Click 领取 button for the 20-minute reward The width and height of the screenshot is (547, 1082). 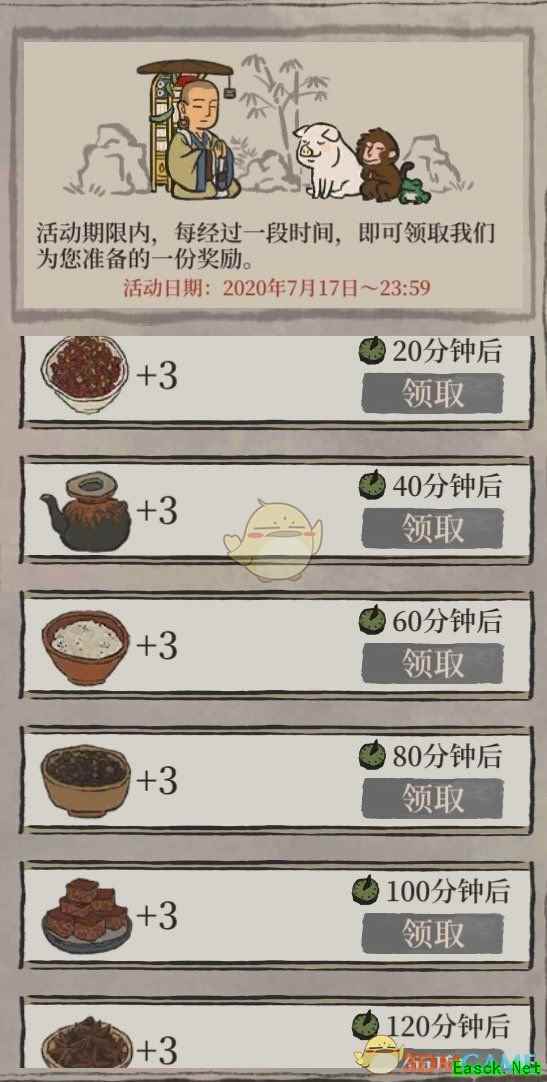pyautogui.click(x=432, y=393)
